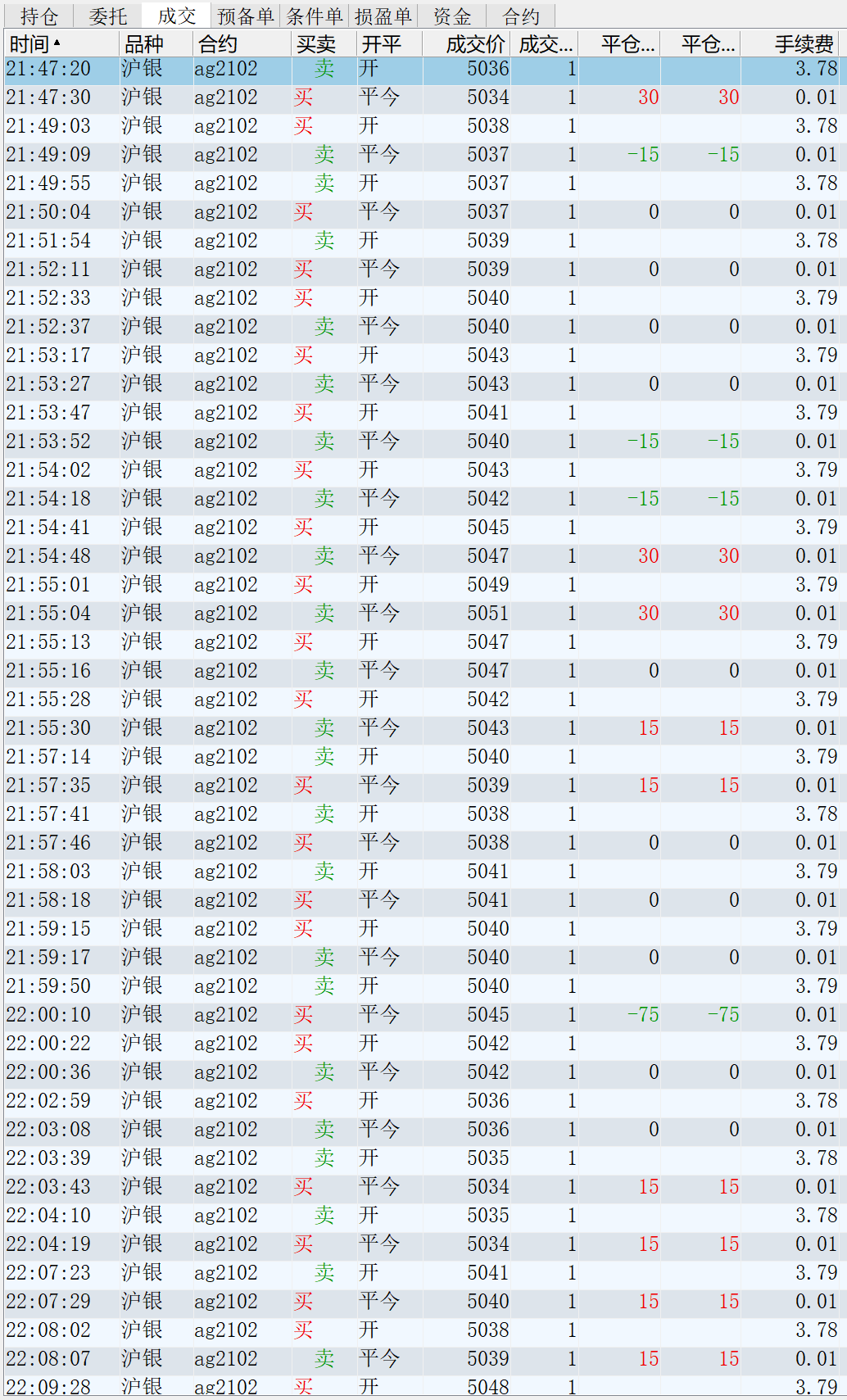This screenshot has height=1400, width=847.
Task: Click the 品种 column header
Action: [x=156, y=43]
